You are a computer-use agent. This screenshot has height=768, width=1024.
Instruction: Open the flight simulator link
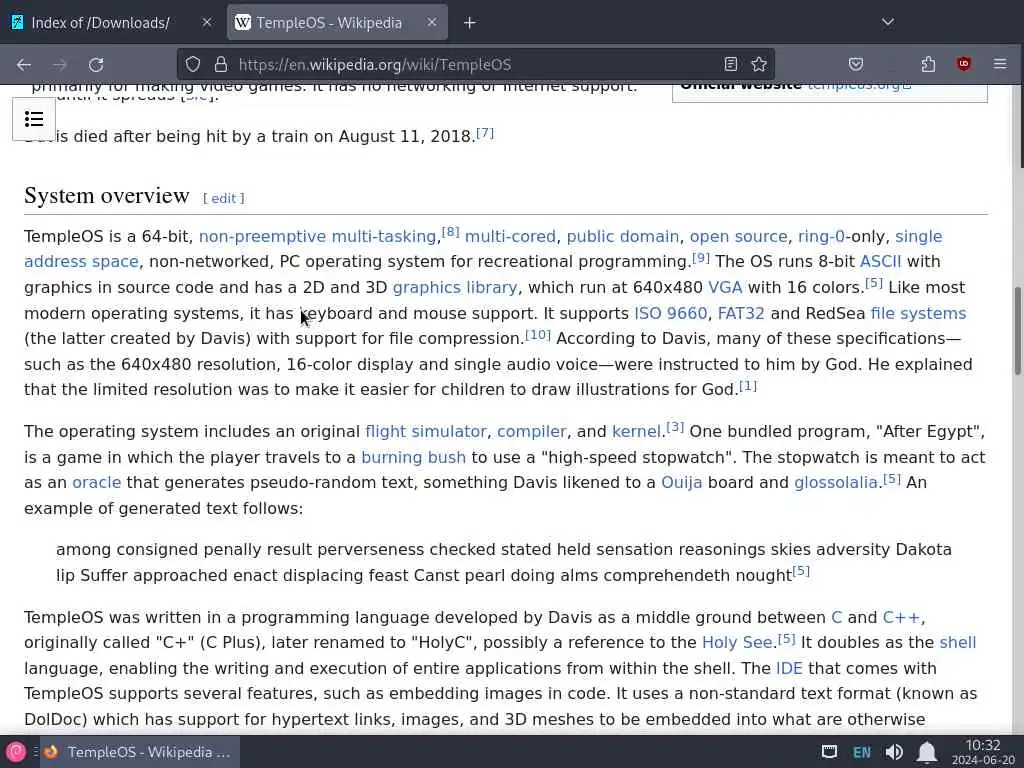coord(426,432)
